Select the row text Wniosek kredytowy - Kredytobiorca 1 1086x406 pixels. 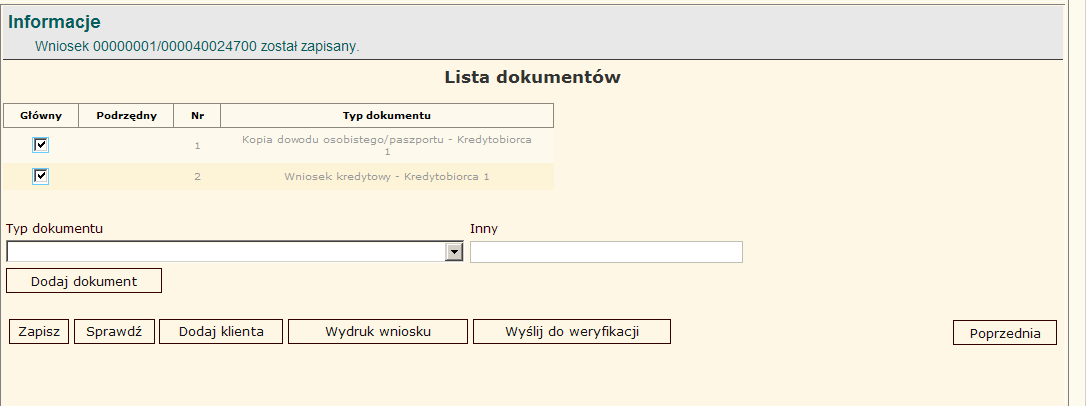pyautogui.click(x=387, y=177)
